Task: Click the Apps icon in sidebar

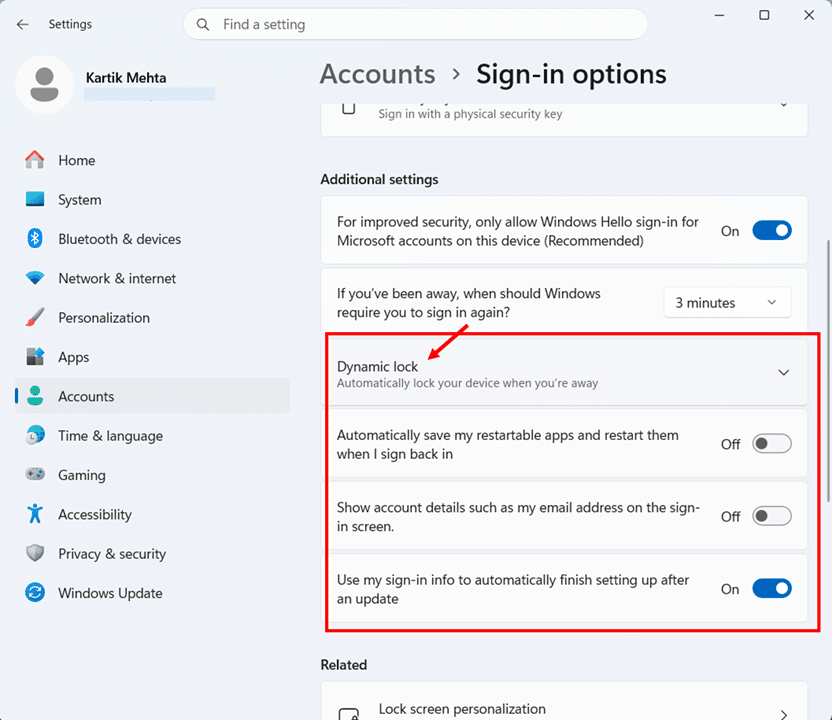Action: tap(35, 357)
